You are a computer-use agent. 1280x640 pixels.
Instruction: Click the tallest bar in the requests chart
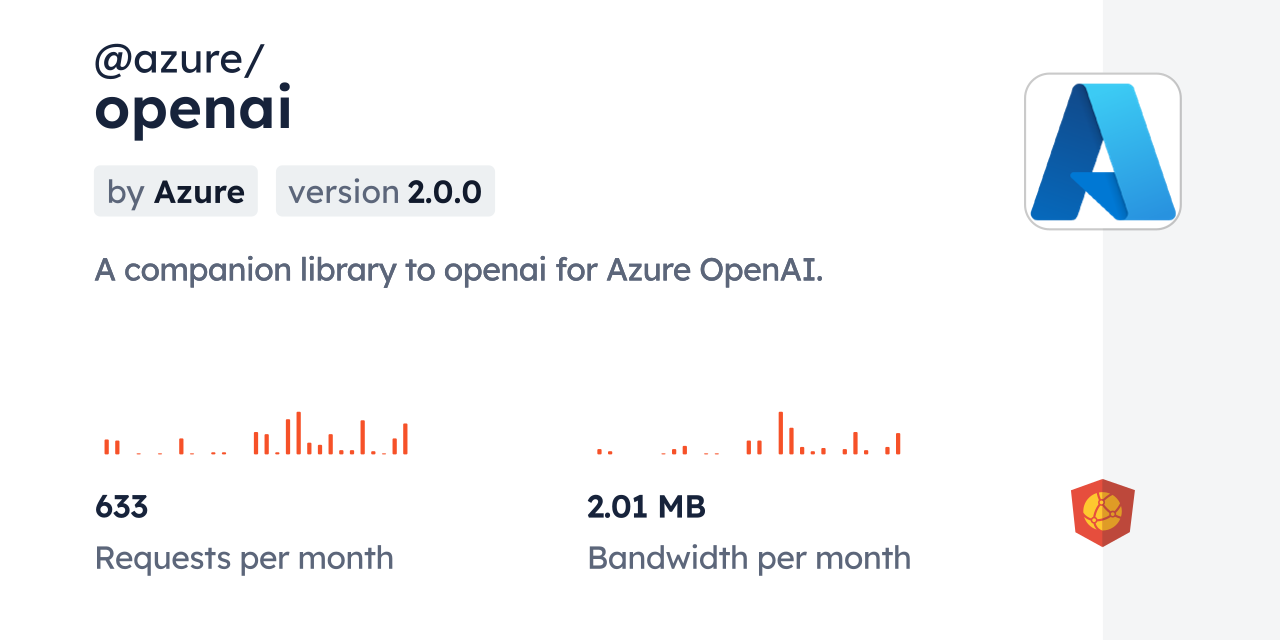[298, 433]
